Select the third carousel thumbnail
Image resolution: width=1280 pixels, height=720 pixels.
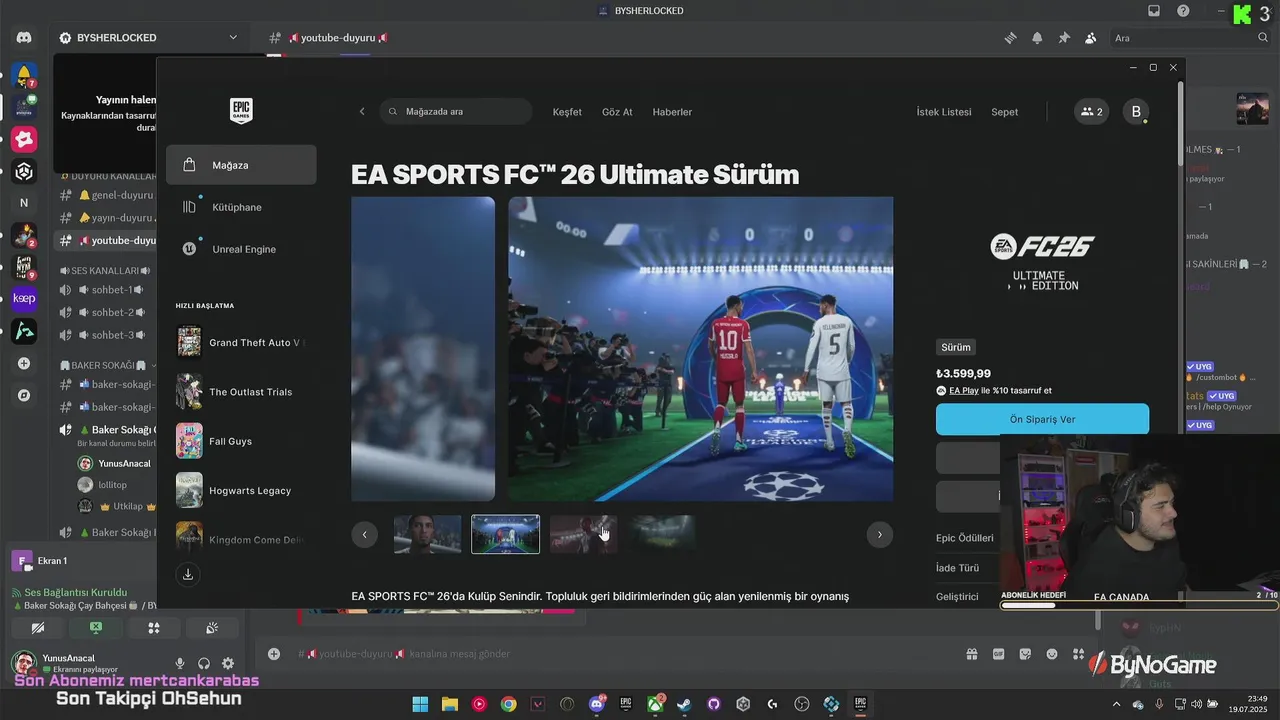583,534
